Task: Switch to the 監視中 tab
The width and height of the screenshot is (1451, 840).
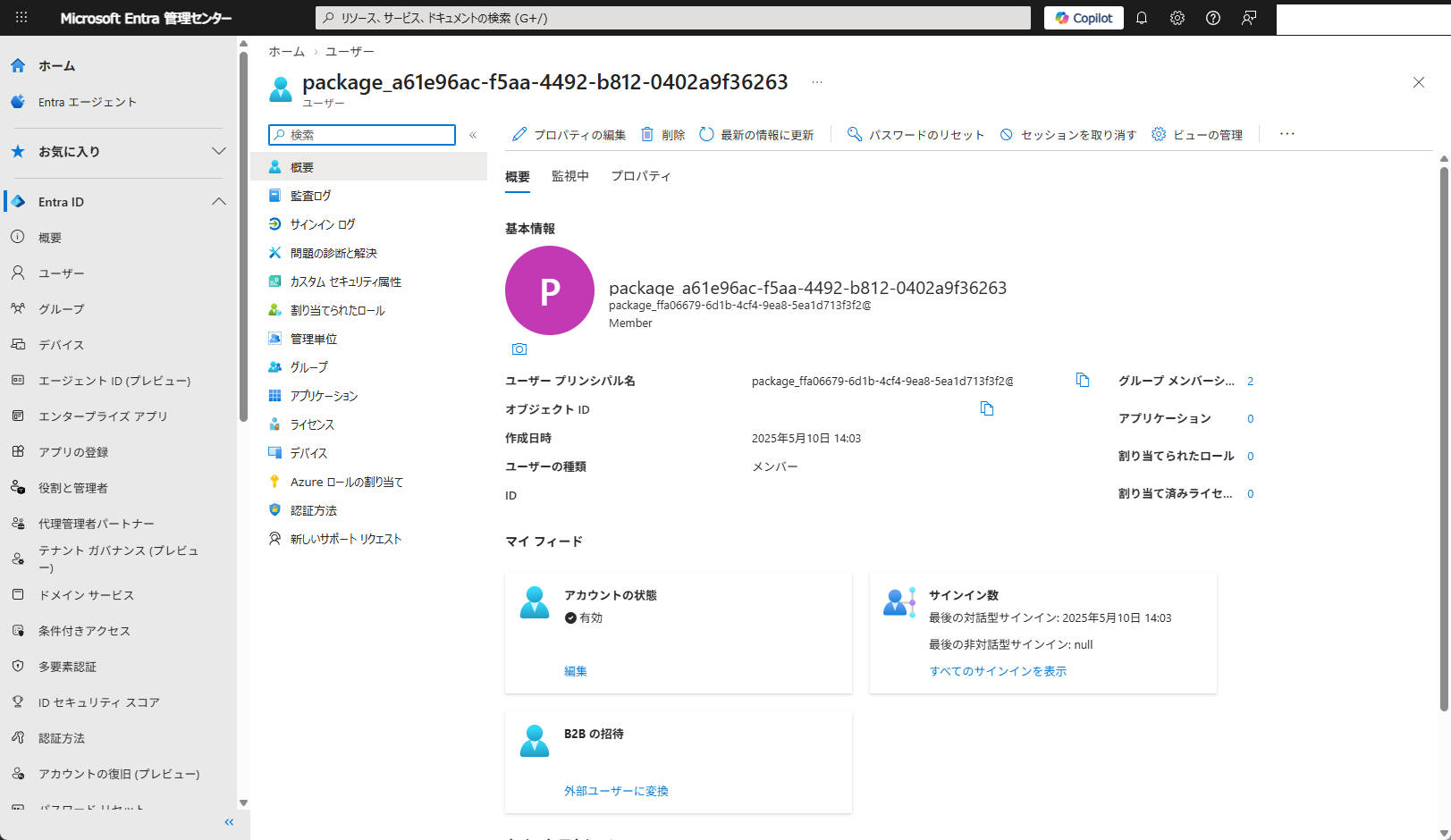Action: coord(571,176)
